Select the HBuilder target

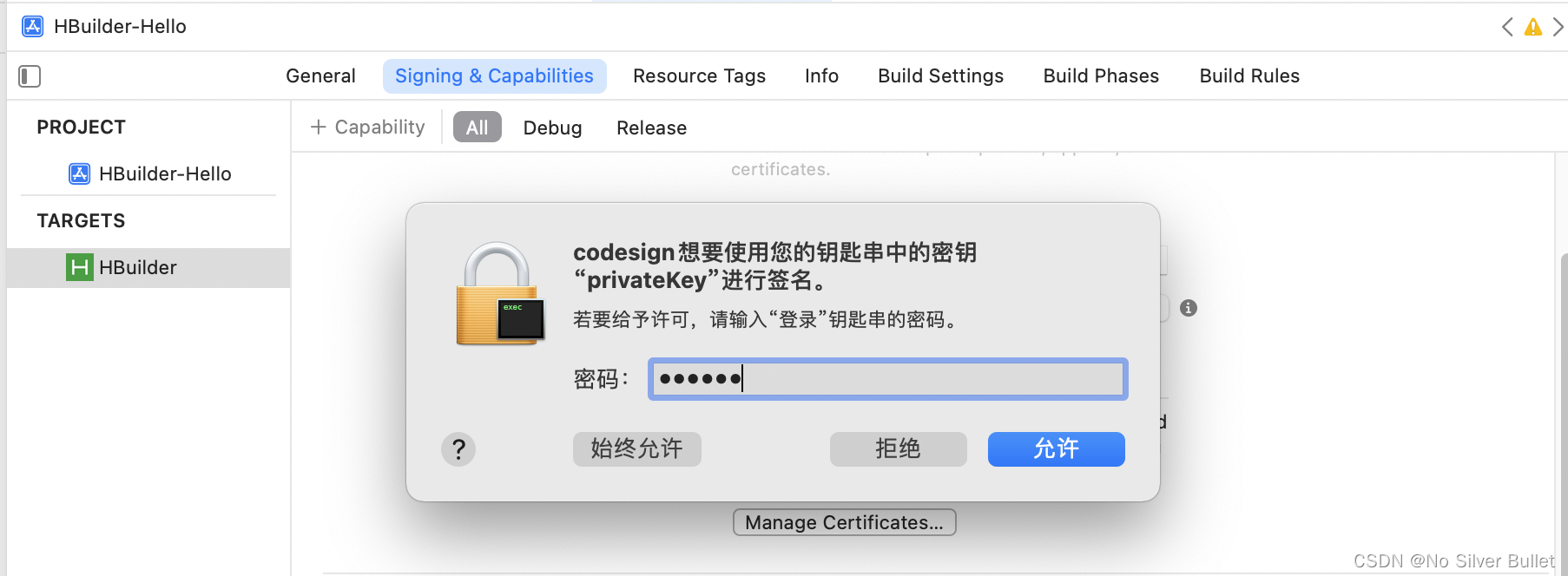click(148, 267)
